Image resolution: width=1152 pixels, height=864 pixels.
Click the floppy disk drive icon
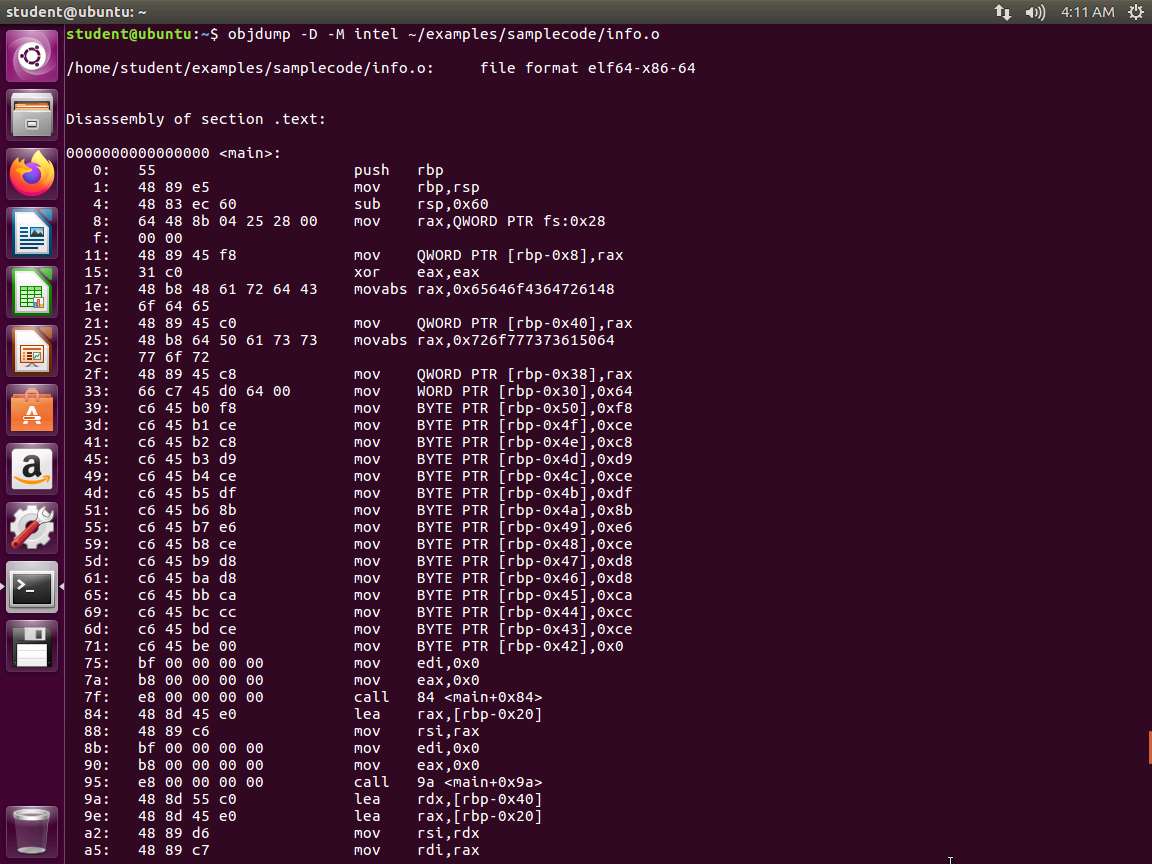32,646
